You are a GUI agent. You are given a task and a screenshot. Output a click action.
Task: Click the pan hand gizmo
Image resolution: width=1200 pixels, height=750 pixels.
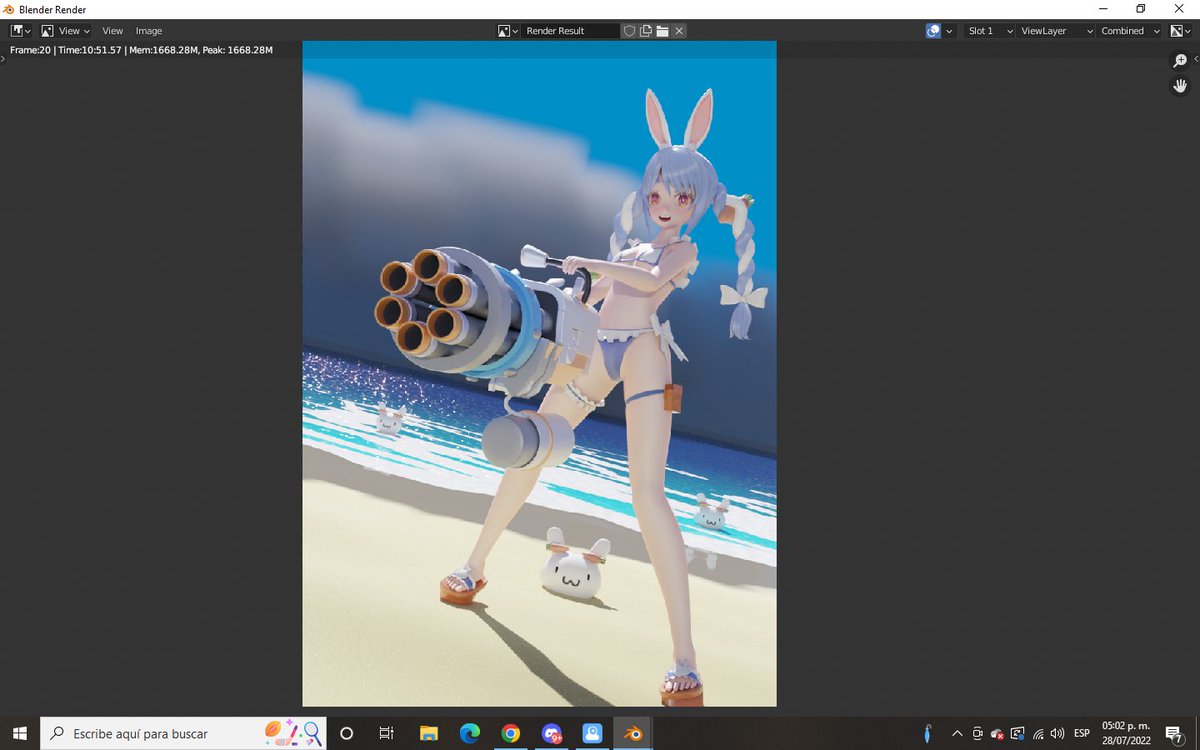tap(1180, 86)
